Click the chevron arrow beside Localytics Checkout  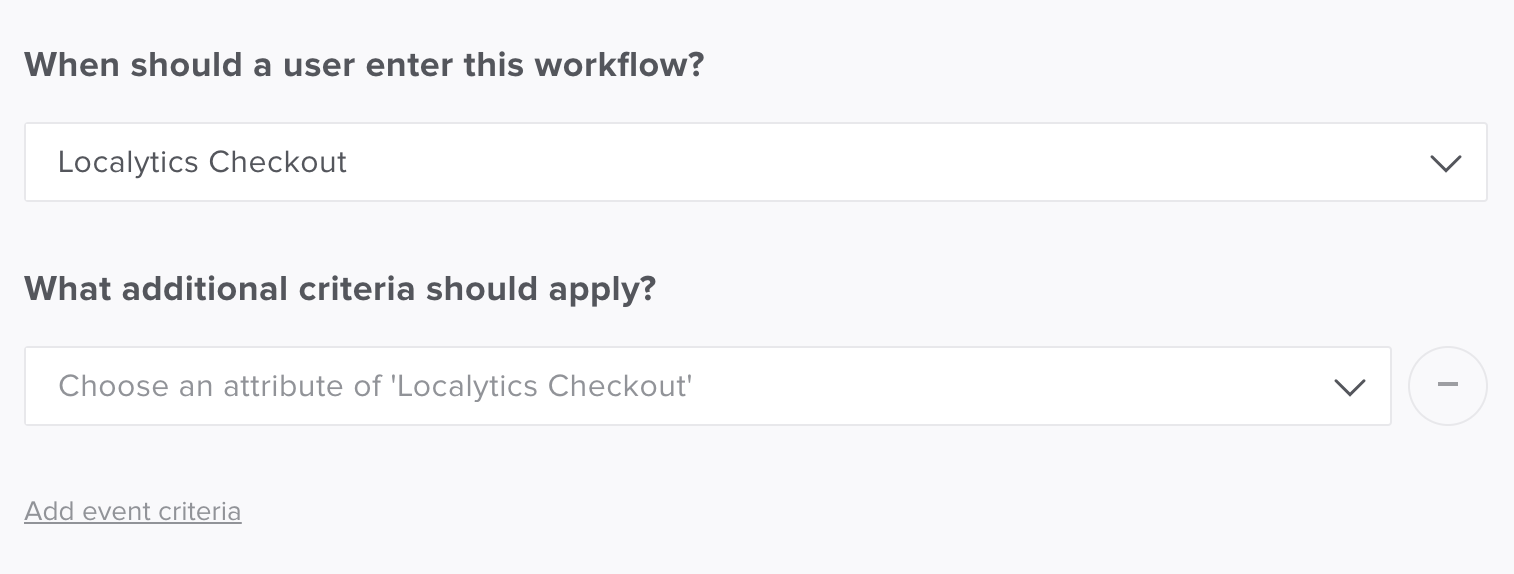(x=1446, y=163)
